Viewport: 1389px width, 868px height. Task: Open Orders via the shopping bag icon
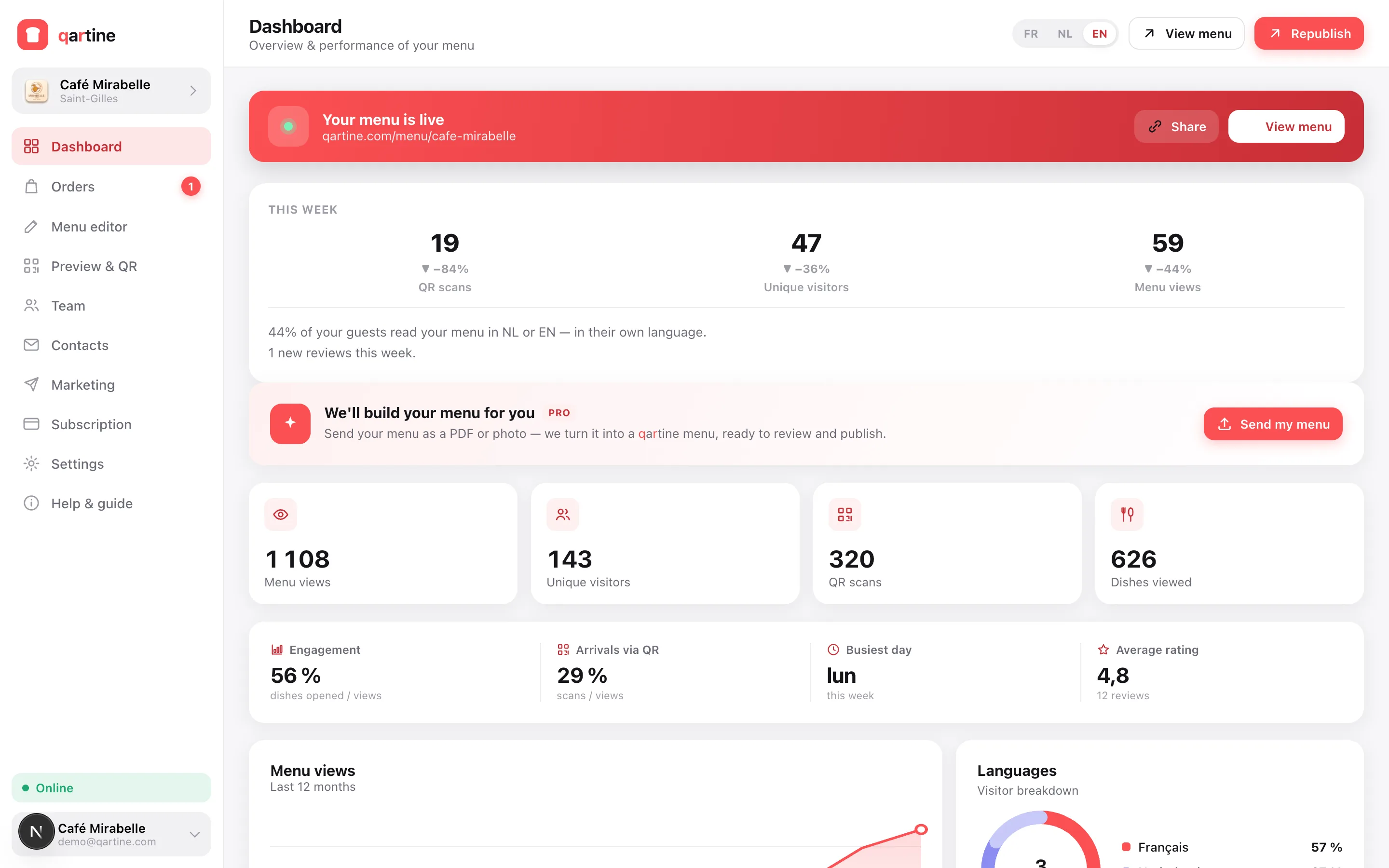click(31, 187)
